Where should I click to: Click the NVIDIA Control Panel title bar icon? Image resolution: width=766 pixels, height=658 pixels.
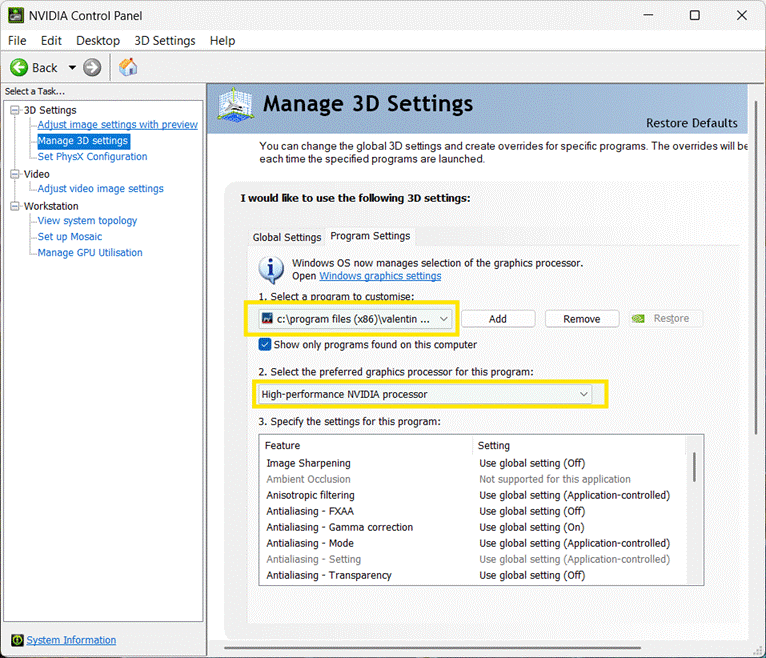[x=17, y=15]
